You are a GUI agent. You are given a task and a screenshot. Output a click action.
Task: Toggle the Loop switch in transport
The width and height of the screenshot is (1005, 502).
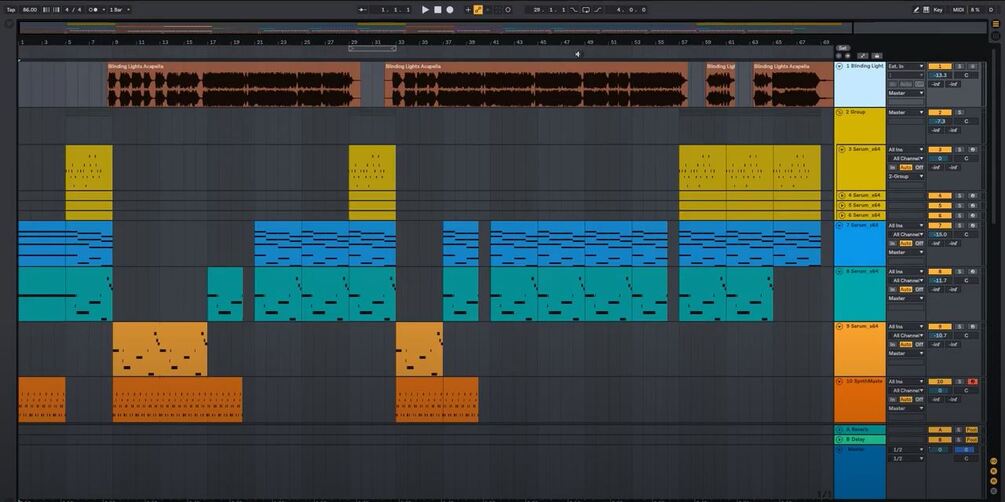585,10
